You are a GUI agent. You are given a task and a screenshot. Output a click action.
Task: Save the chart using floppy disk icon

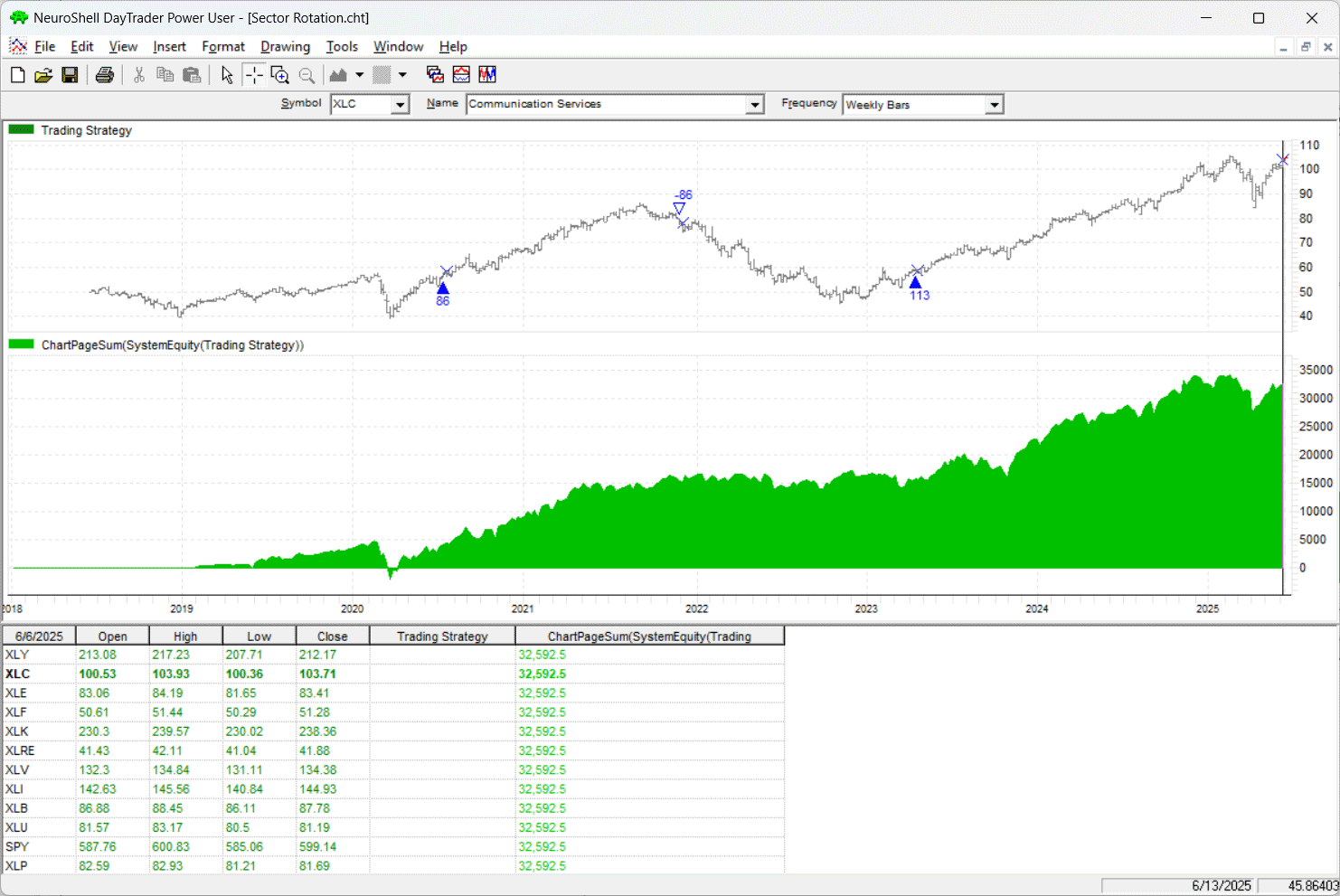tap(70, 75)
